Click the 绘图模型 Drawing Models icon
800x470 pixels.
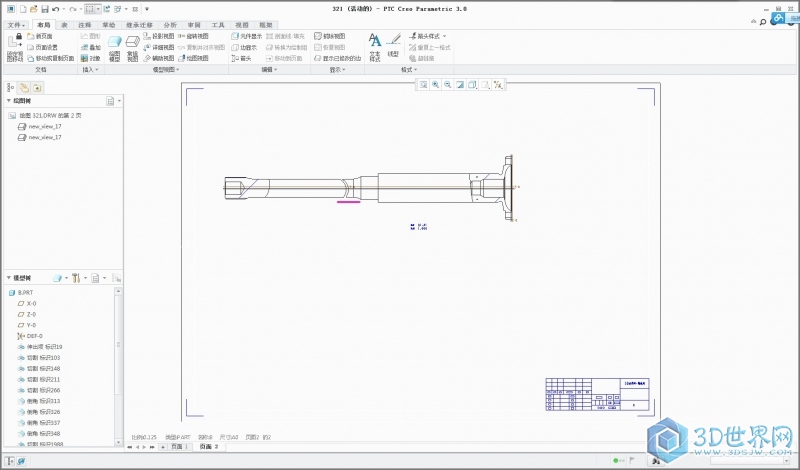click(115, 48)
